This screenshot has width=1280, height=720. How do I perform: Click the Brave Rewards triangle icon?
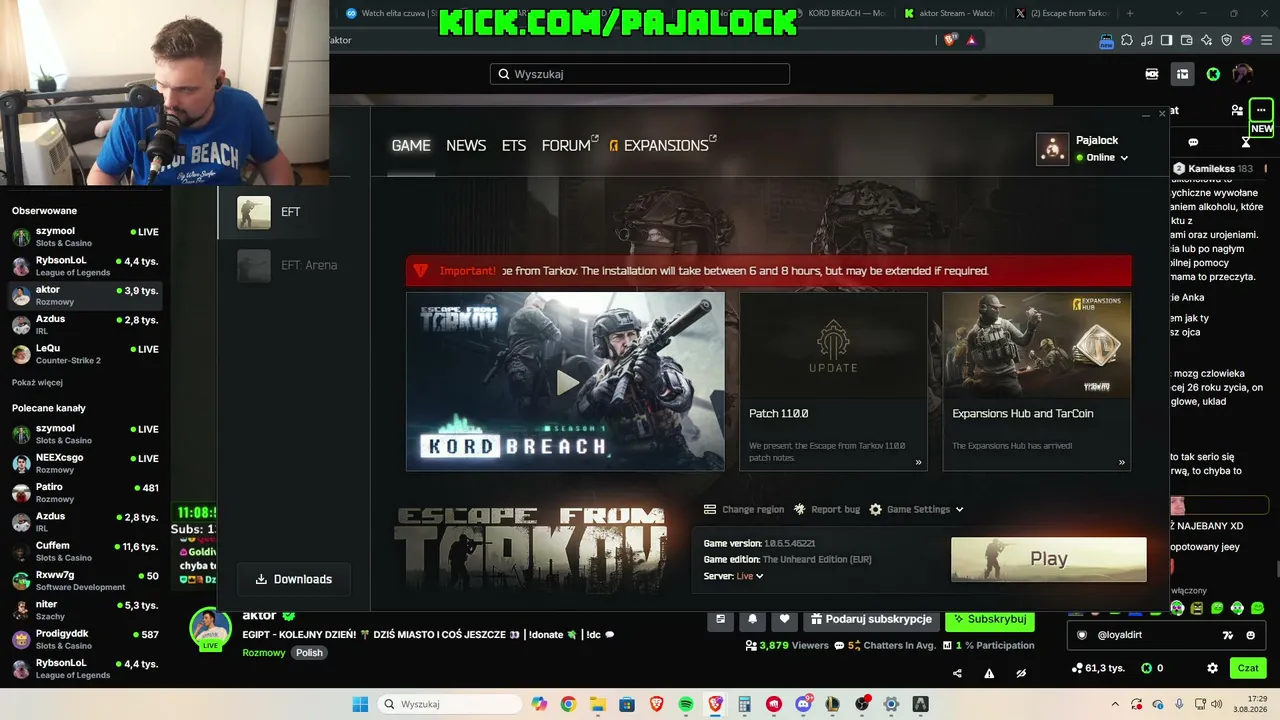[x=971, y=40]
